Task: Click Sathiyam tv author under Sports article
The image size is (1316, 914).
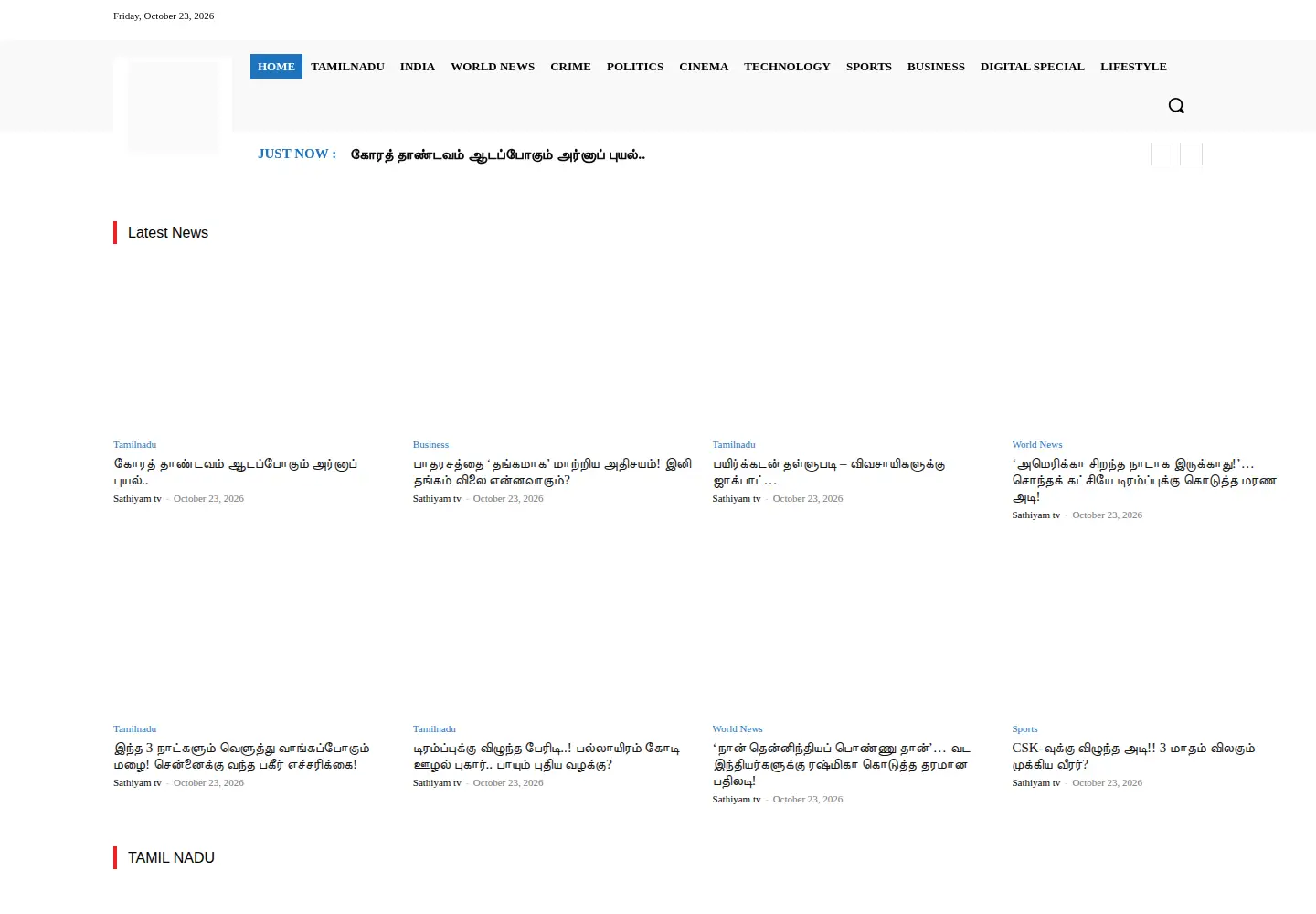Action: tap(1035, 783)
